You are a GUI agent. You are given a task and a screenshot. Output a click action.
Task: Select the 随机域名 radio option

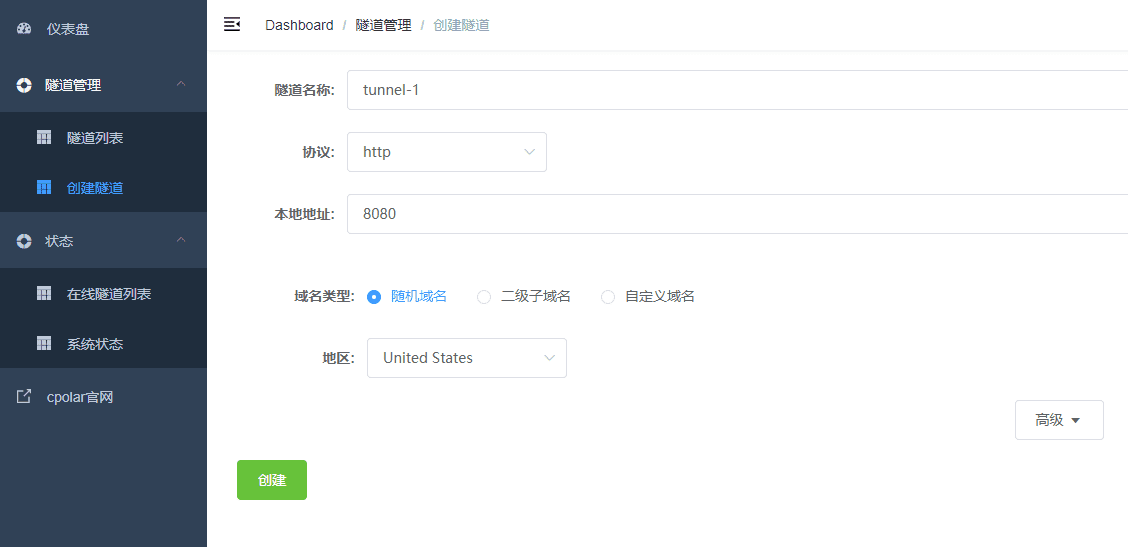click(373, 297)
